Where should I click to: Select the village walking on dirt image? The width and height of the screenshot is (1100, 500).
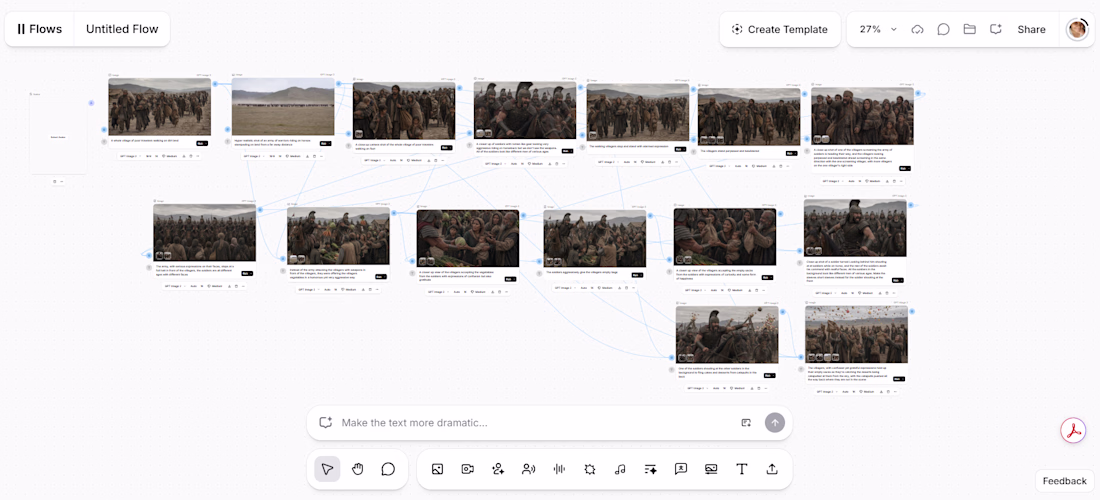click(x=159, y=107)
